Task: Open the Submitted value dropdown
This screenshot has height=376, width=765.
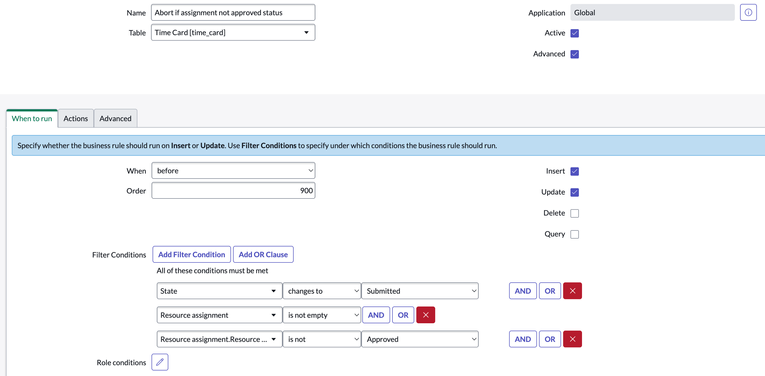Action: click(420, 291)
